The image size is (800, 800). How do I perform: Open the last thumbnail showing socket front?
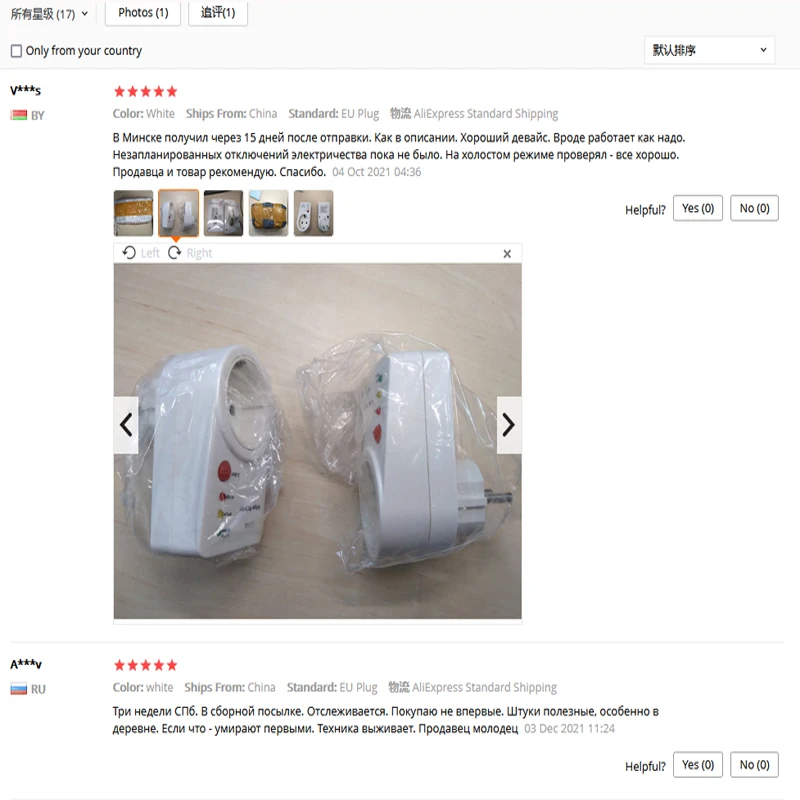tap(314, 213)
